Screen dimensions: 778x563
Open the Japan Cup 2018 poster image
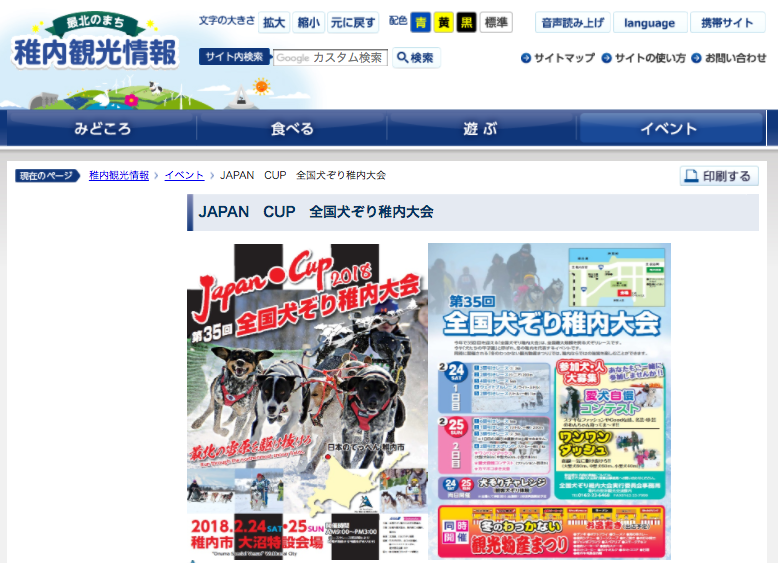(x=307, y=402)
